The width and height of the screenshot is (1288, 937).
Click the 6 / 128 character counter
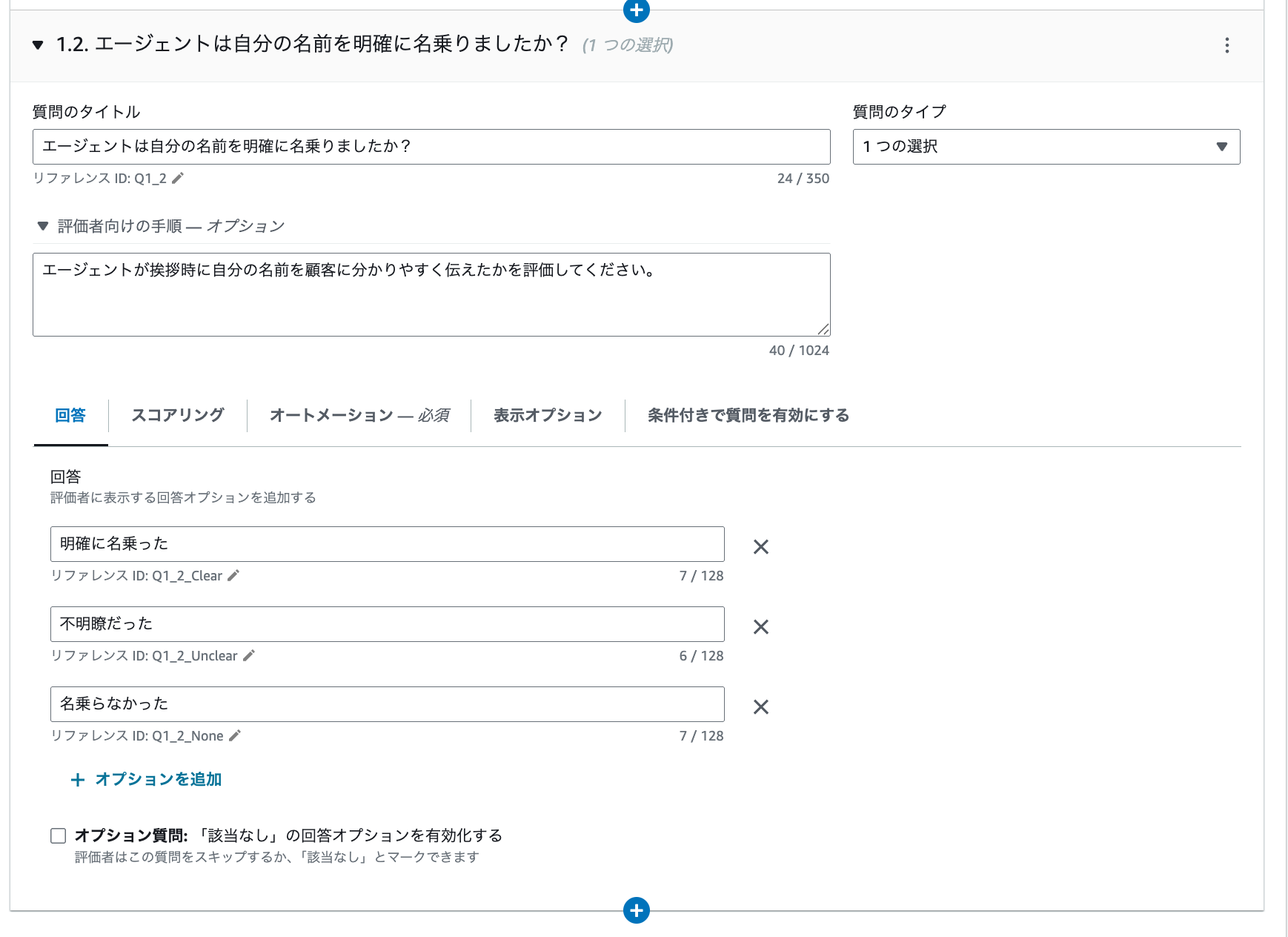click(x=702, y=655)
